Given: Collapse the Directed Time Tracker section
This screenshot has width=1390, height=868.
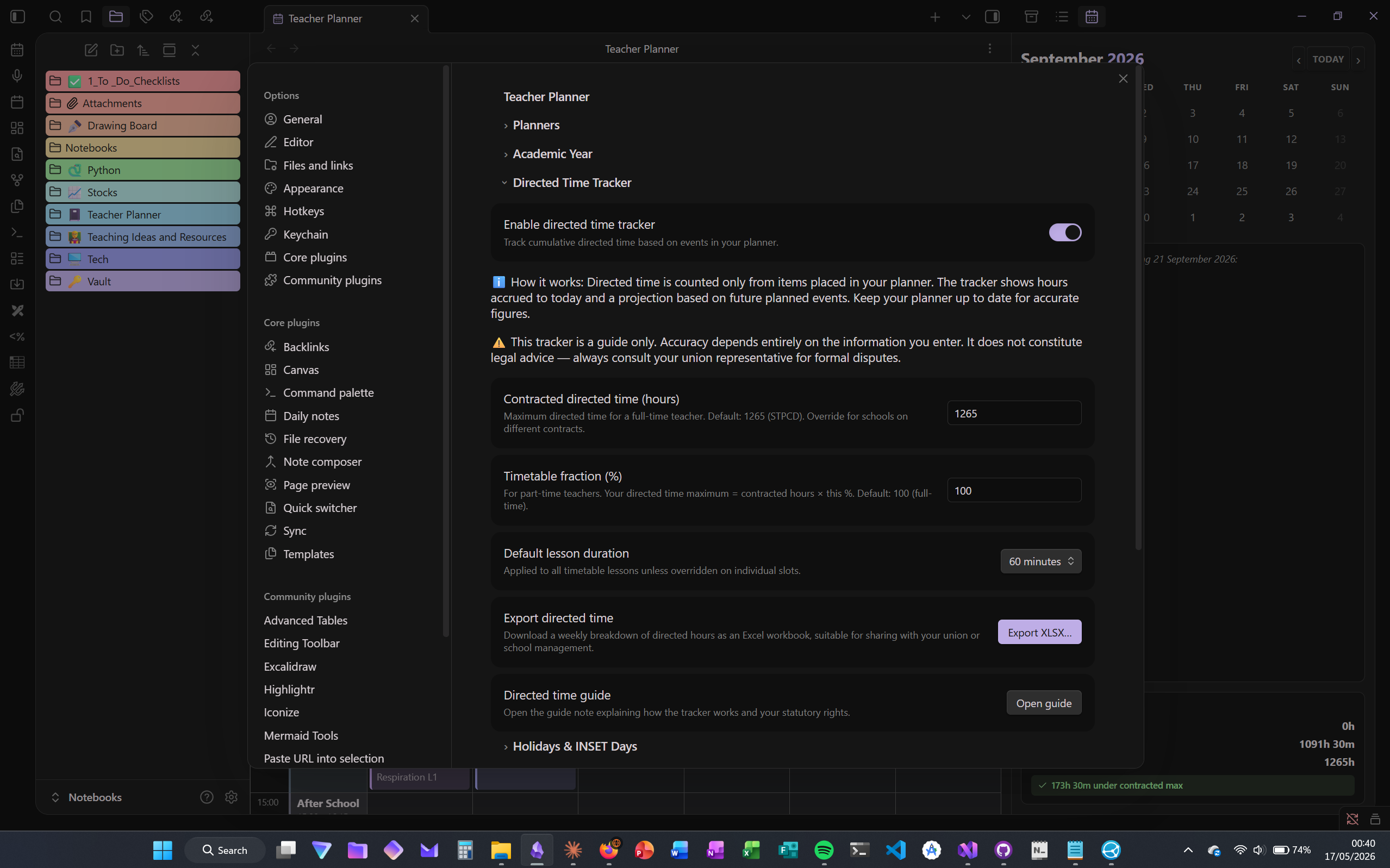Looking at the screenshot, I should 571,183.
